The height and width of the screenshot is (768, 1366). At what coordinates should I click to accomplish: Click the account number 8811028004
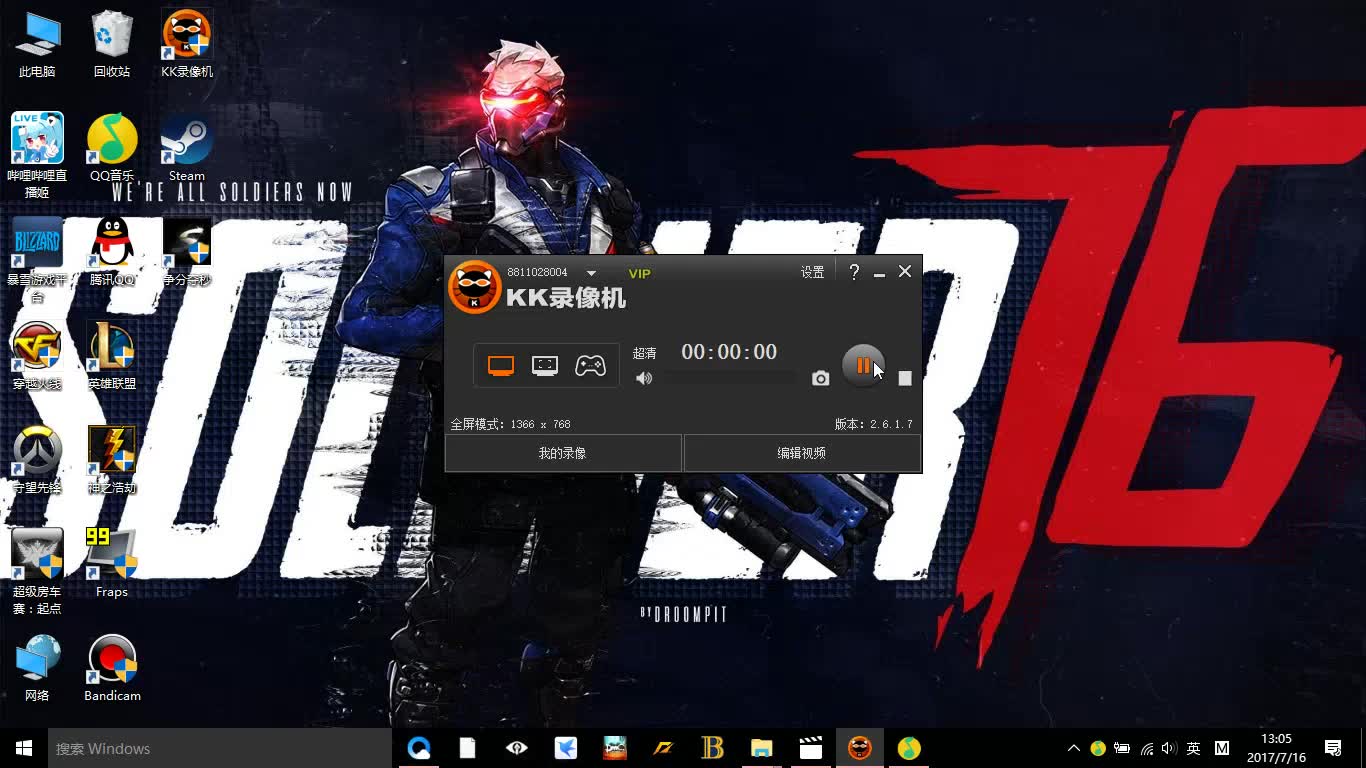(x=537, y=272)
